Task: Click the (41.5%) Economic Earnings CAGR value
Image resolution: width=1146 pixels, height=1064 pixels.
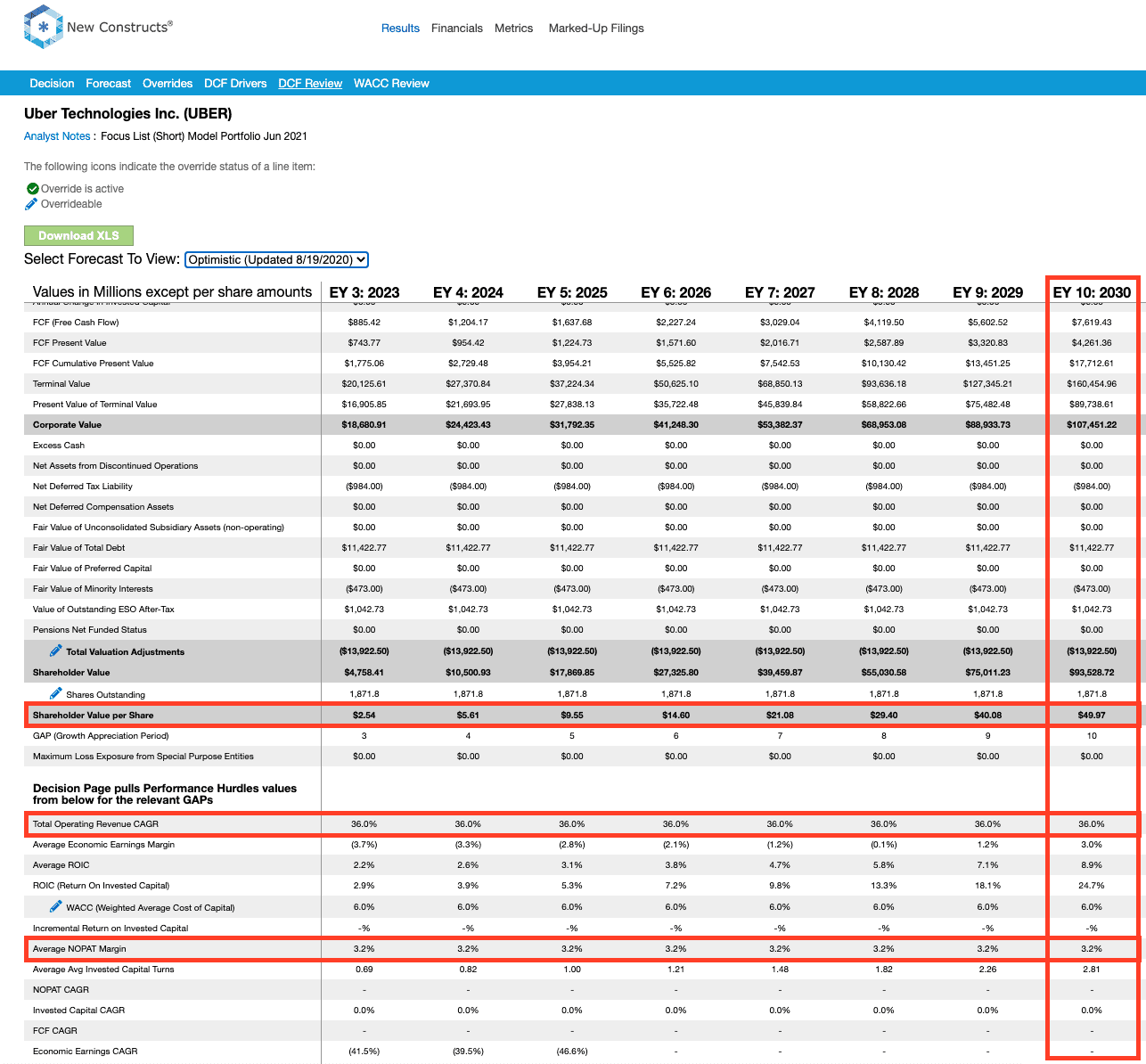Action: coord(364,1052)
